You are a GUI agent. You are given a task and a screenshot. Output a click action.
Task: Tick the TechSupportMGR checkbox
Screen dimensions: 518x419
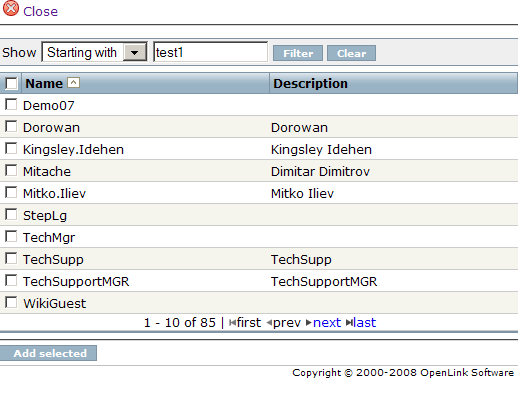pos(11,280)
